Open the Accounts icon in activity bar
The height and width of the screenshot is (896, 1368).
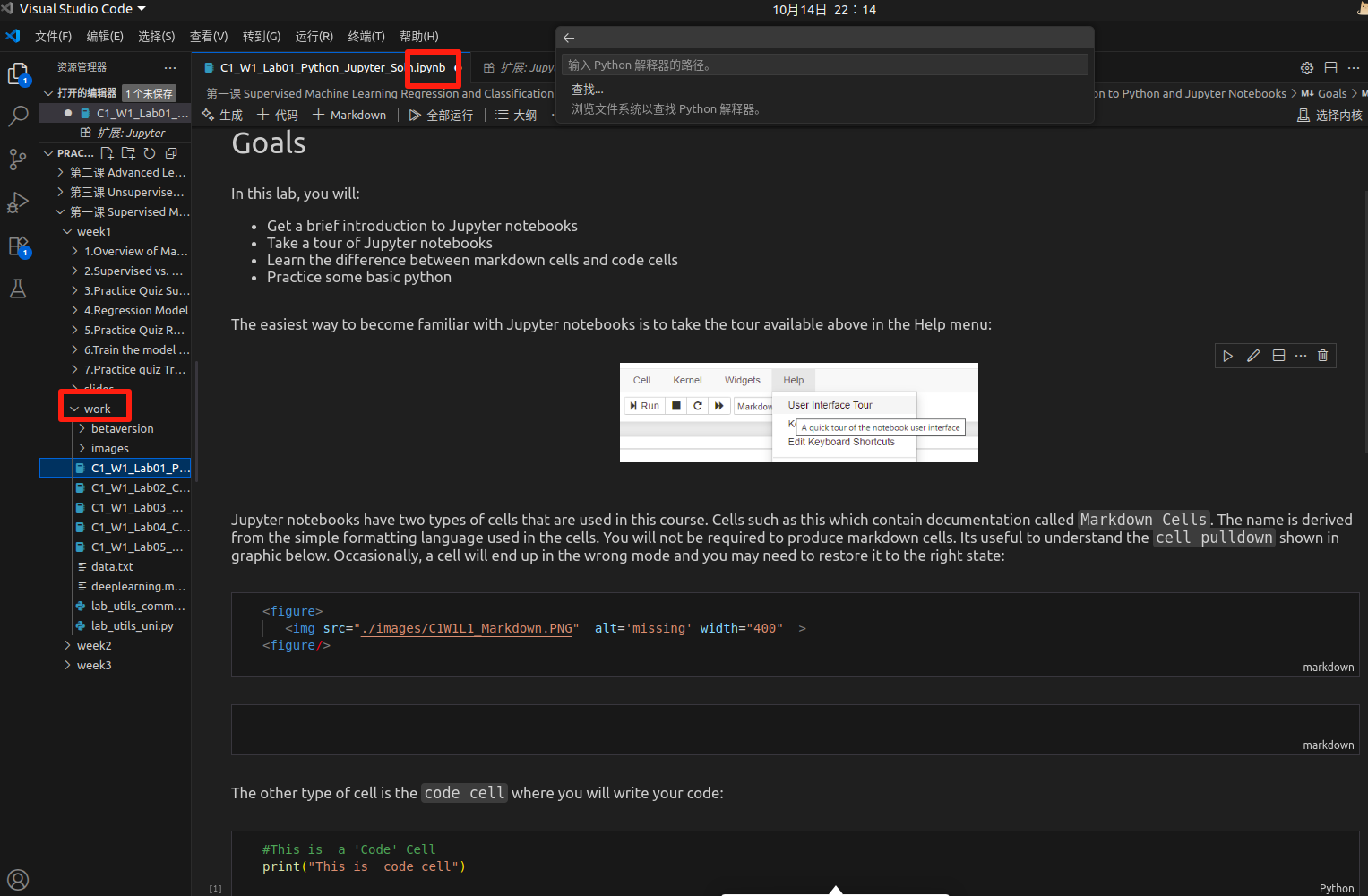pos(18,879)
